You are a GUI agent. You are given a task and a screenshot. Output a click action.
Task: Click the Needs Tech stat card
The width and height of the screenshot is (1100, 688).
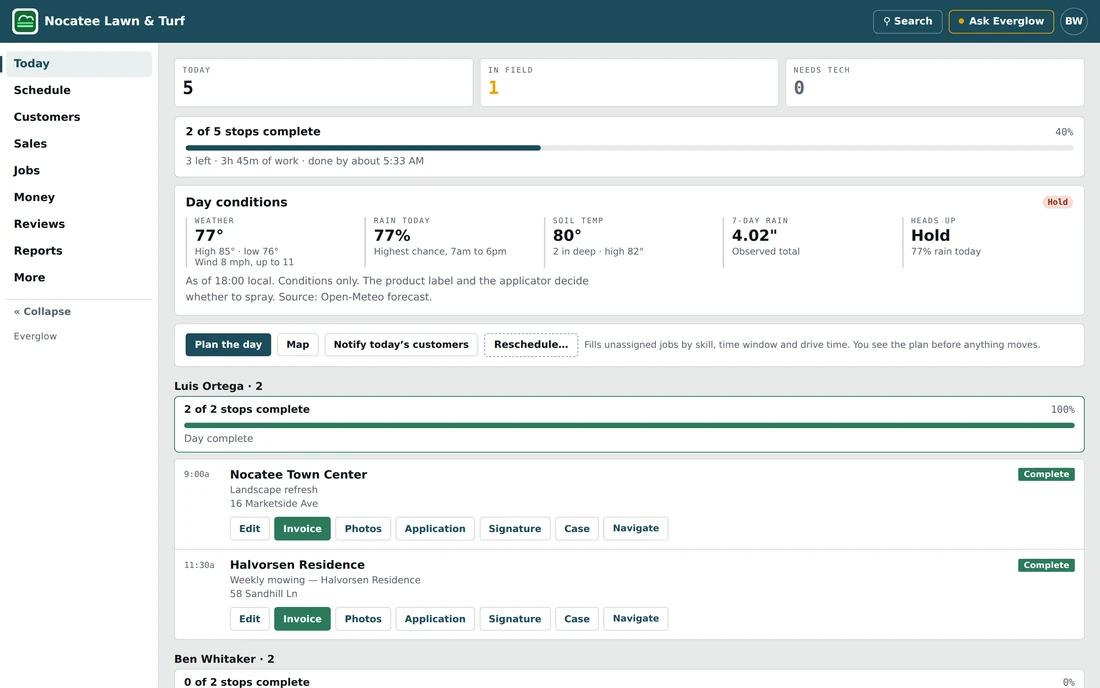(x=934, y=83)
